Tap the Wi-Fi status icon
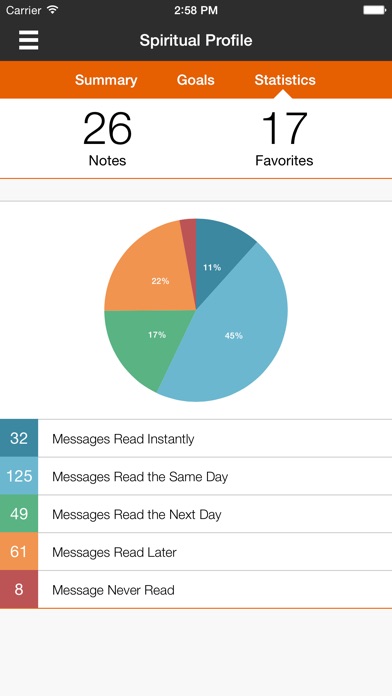 [52, 10]
